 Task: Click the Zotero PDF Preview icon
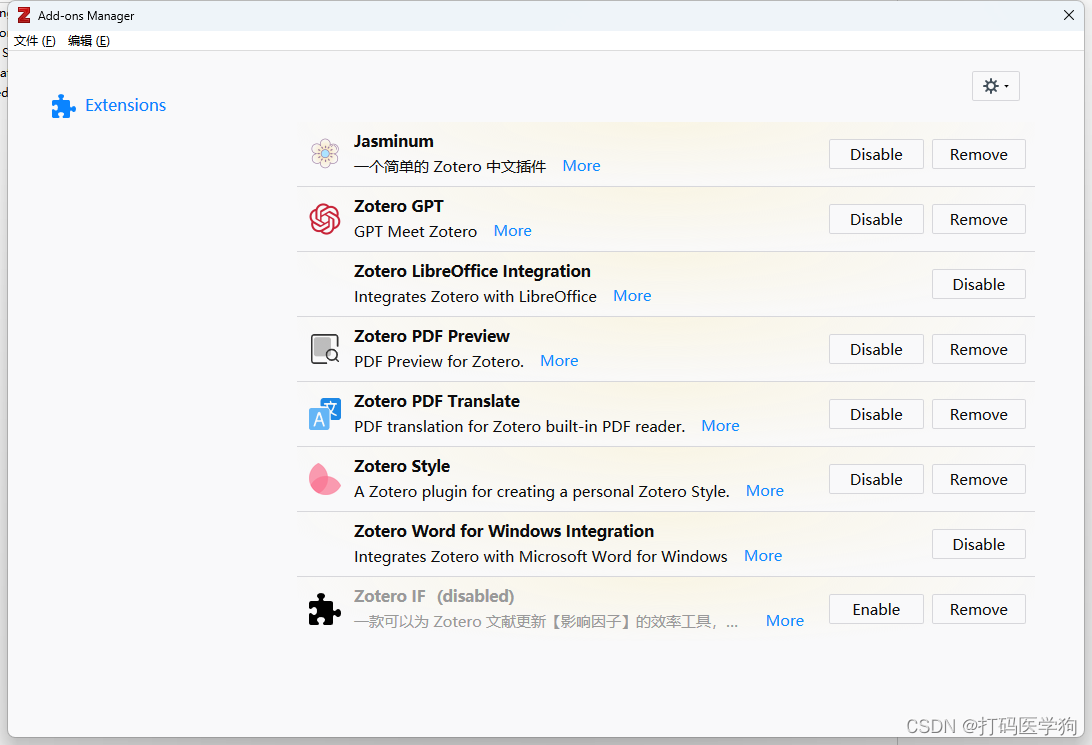click(x=325, y=349)
